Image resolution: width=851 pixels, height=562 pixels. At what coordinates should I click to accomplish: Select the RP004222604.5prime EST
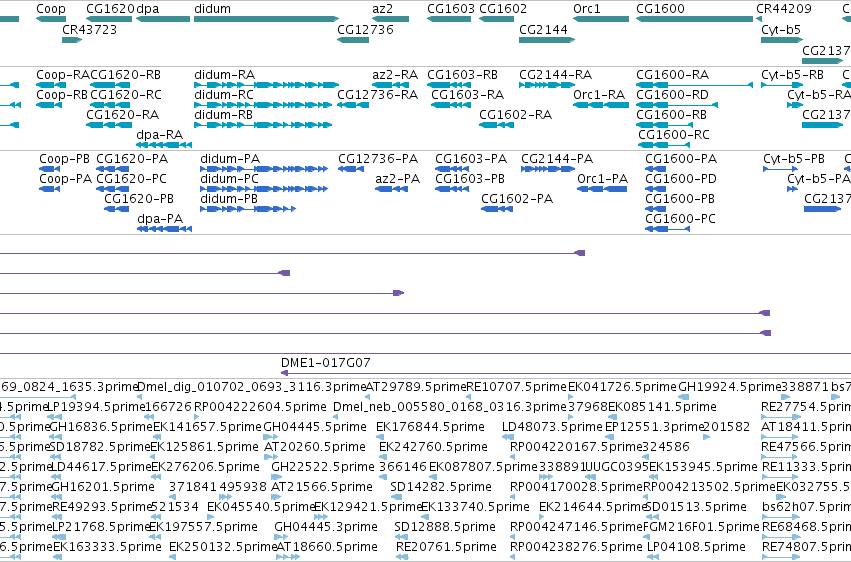click(198, 417)
